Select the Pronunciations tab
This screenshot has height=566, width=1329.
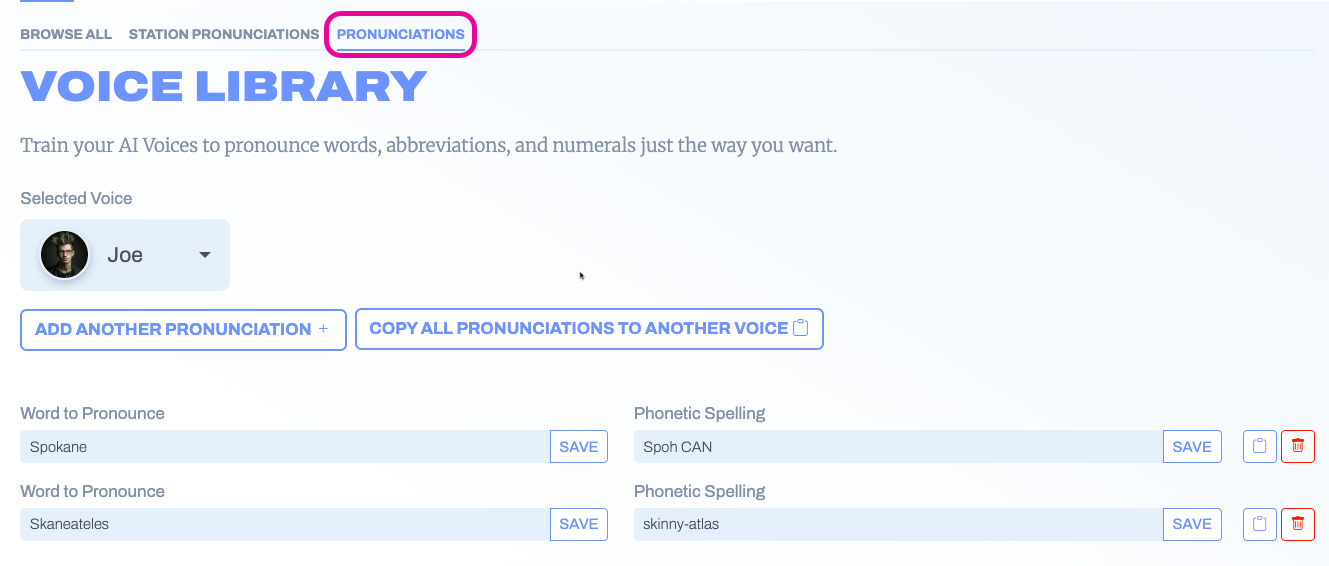(400, 34)
